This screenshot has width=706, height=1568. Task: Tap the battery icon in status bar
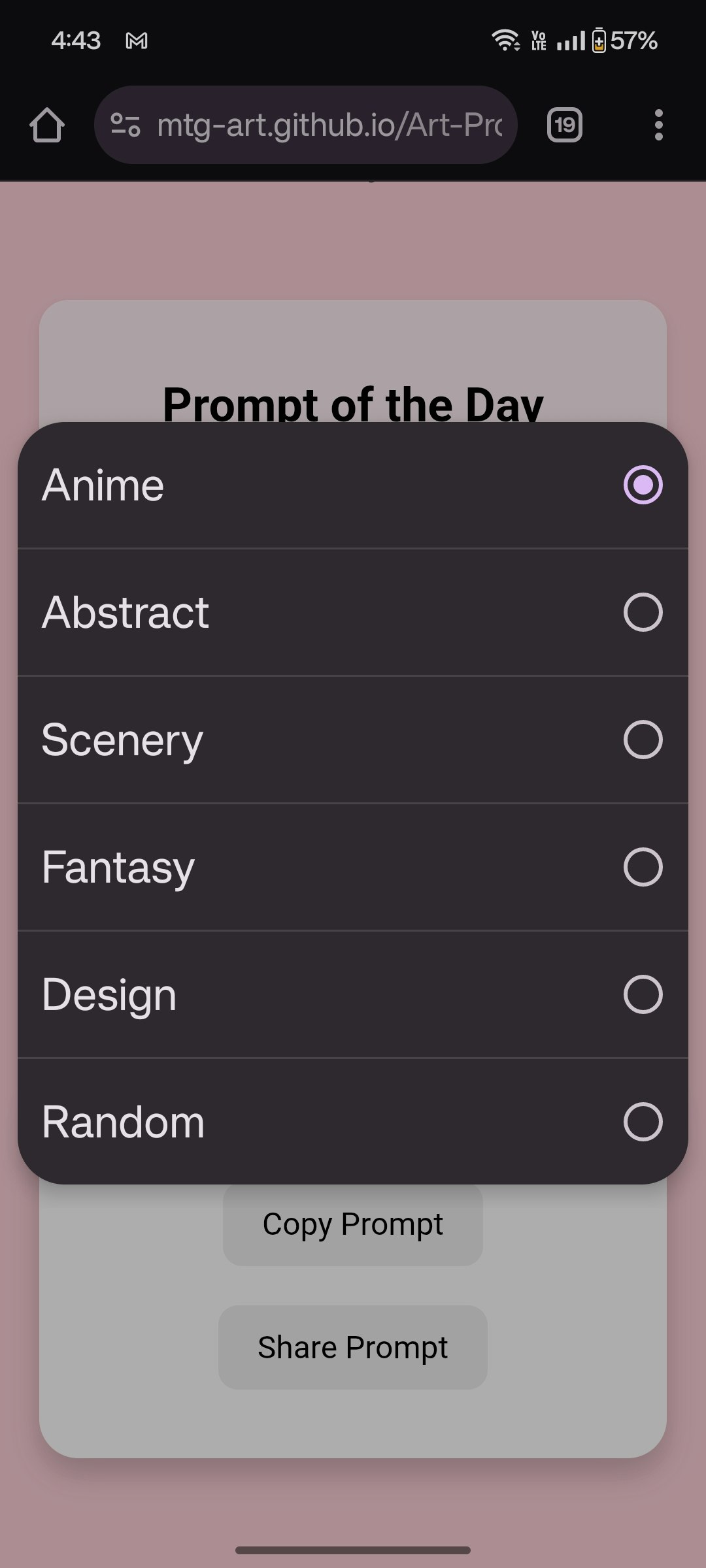coord(599,41)
